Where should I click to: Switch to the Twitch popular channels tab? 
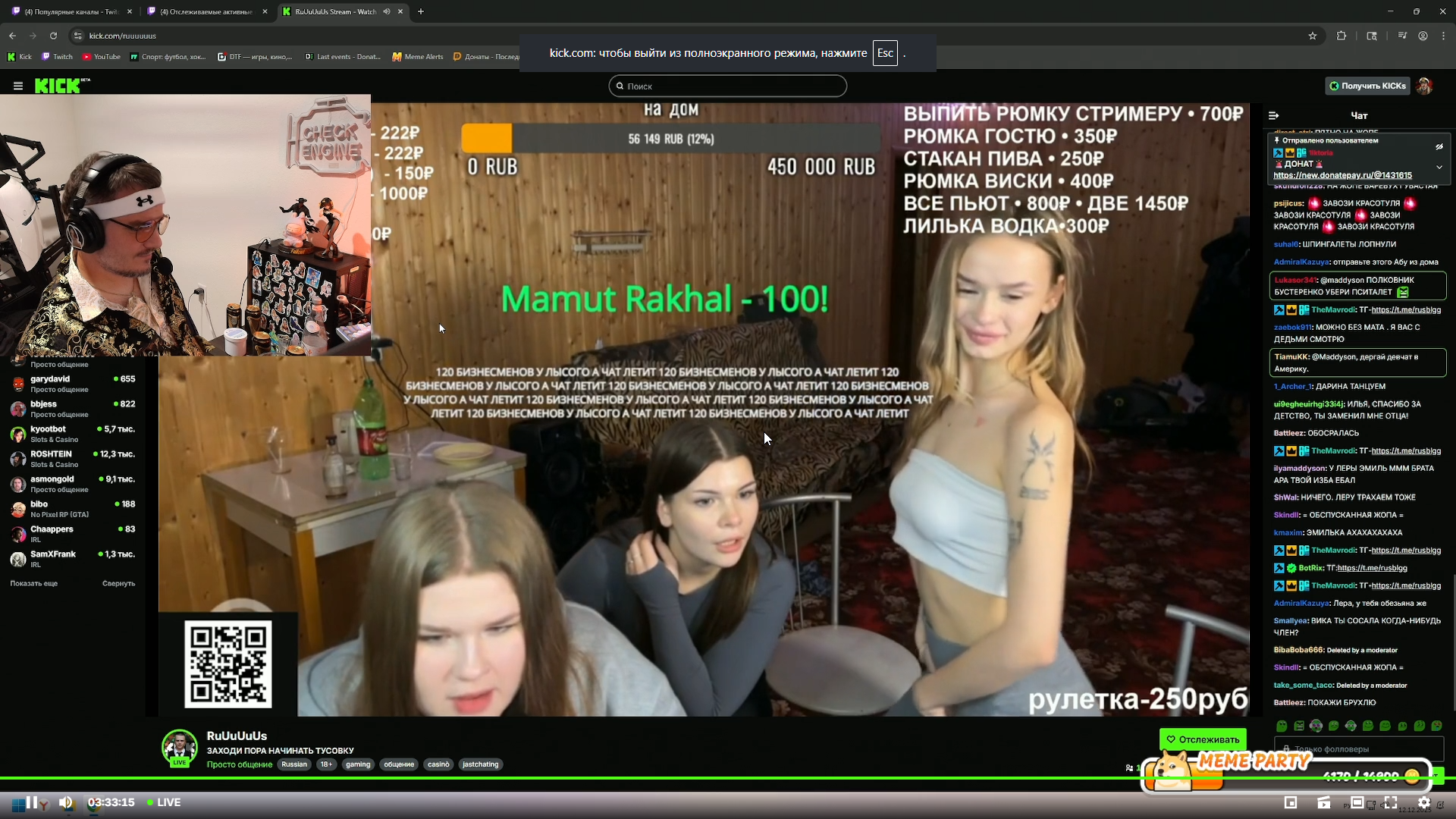[71, 11]
